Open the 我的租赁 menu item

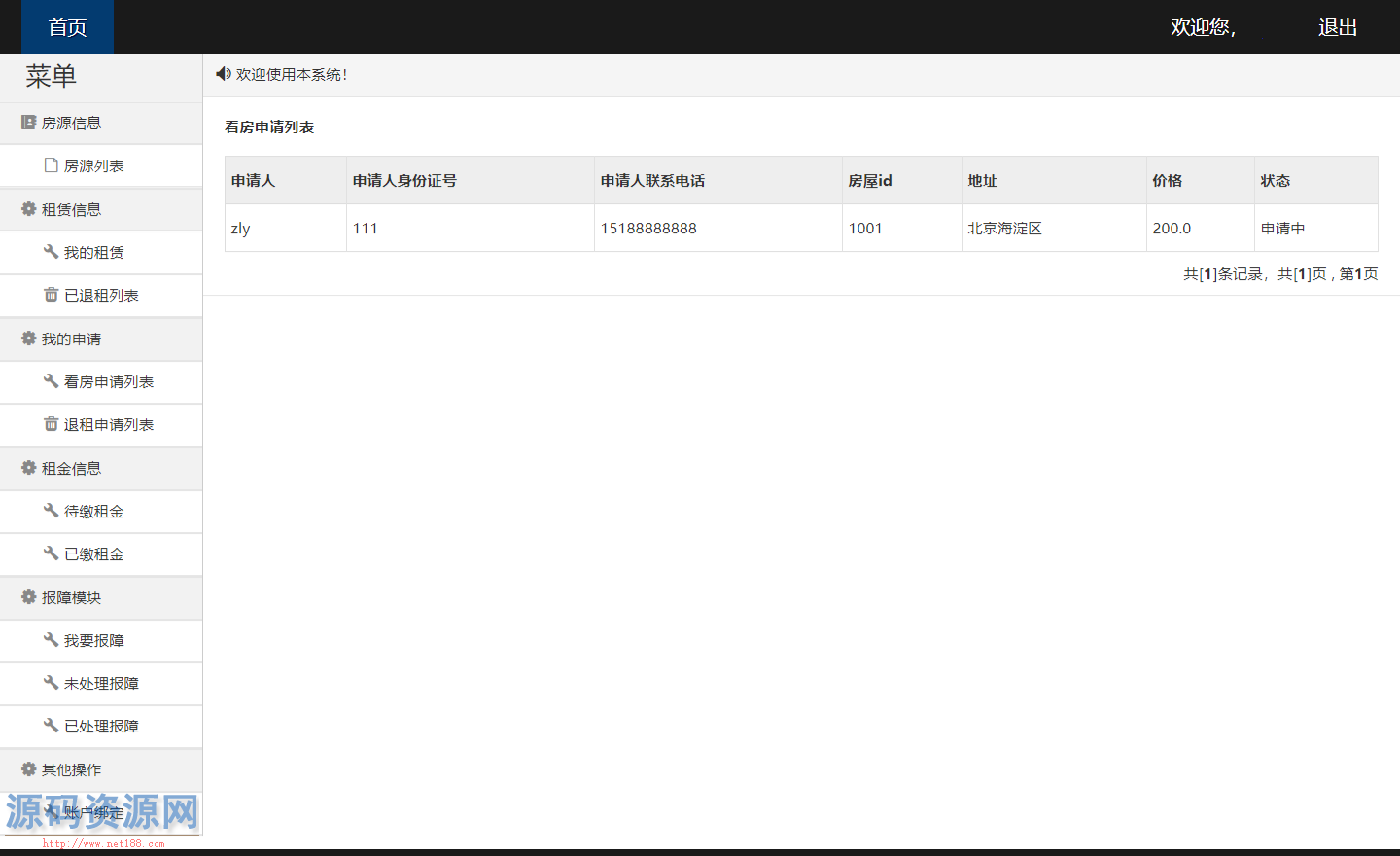101,253
